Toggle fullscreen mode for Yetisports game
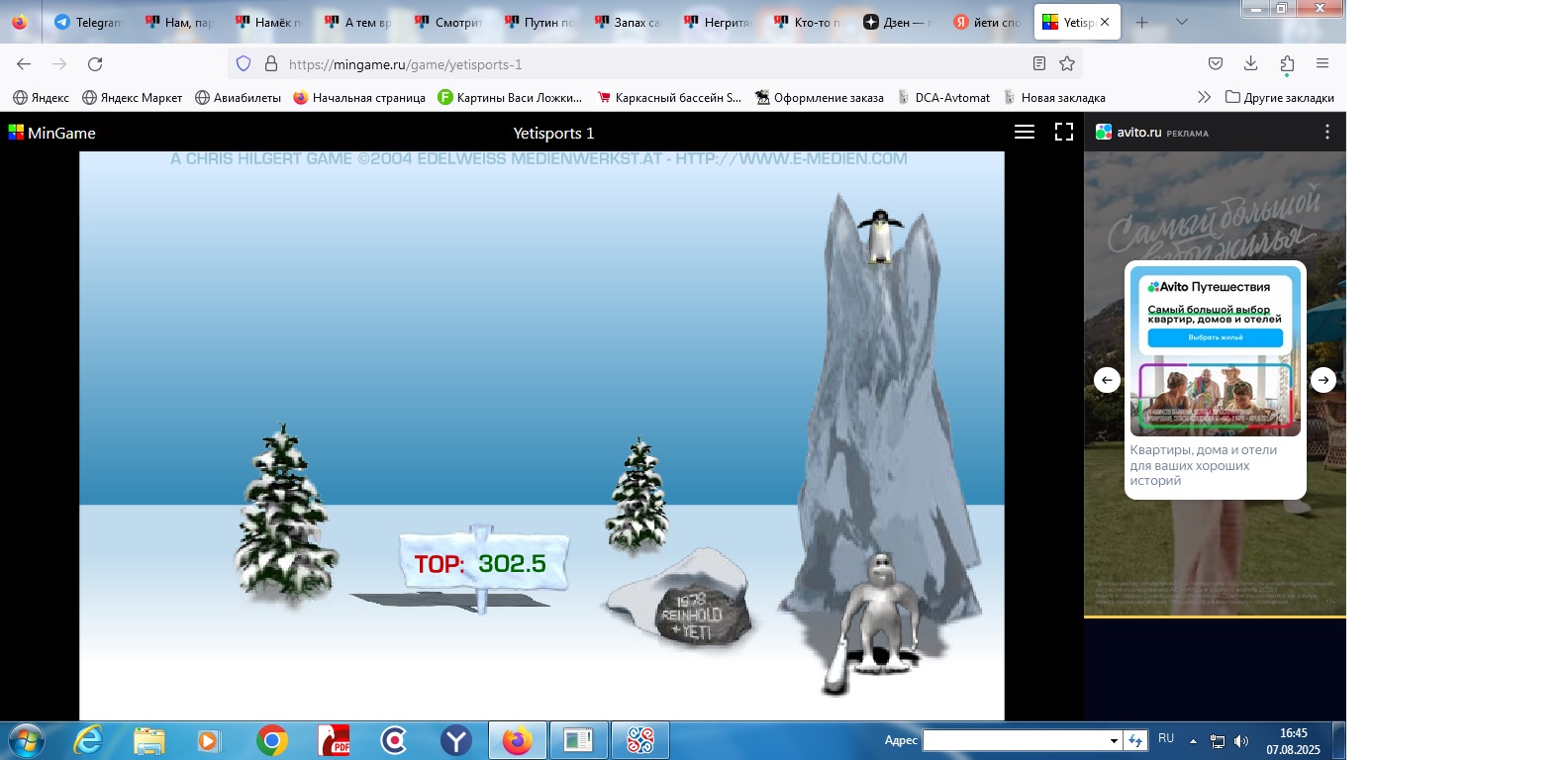1568x760 pixels. [1064, 132]
